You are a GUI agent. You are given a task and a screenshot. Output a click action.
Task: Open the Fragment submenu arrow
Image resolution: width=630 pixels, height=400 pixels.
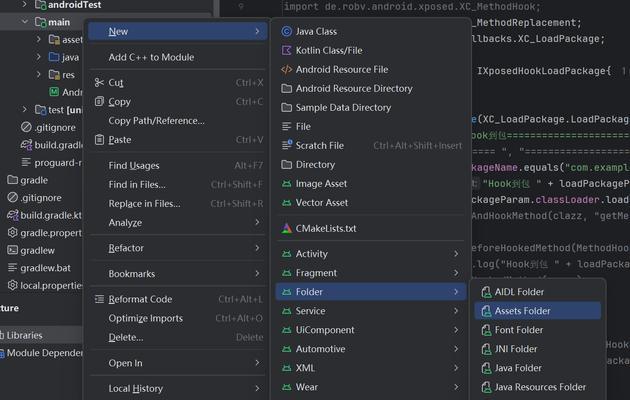456,273
